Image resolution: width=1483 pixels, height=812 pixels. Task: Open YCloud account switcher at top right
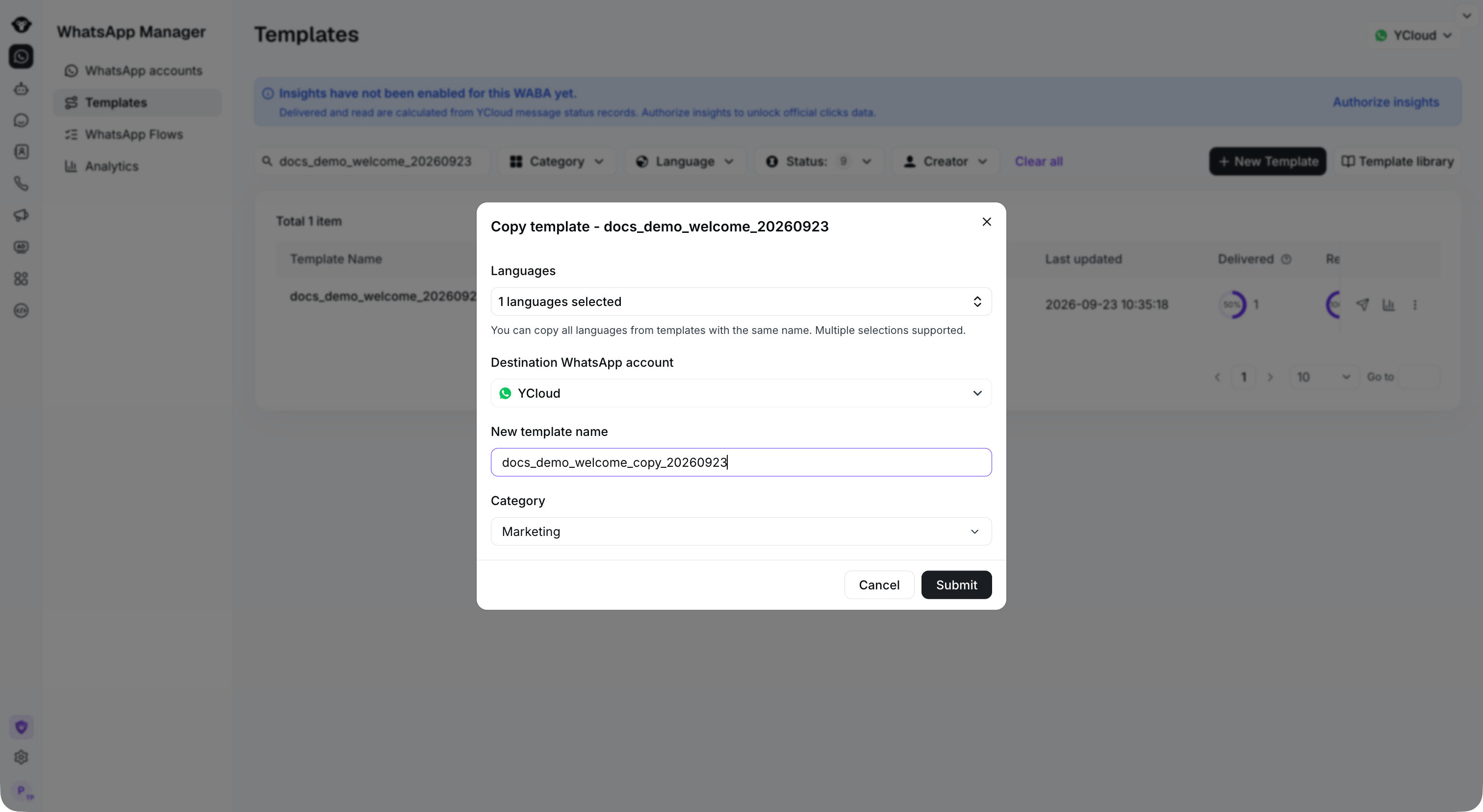click(x=1413, y=36)
